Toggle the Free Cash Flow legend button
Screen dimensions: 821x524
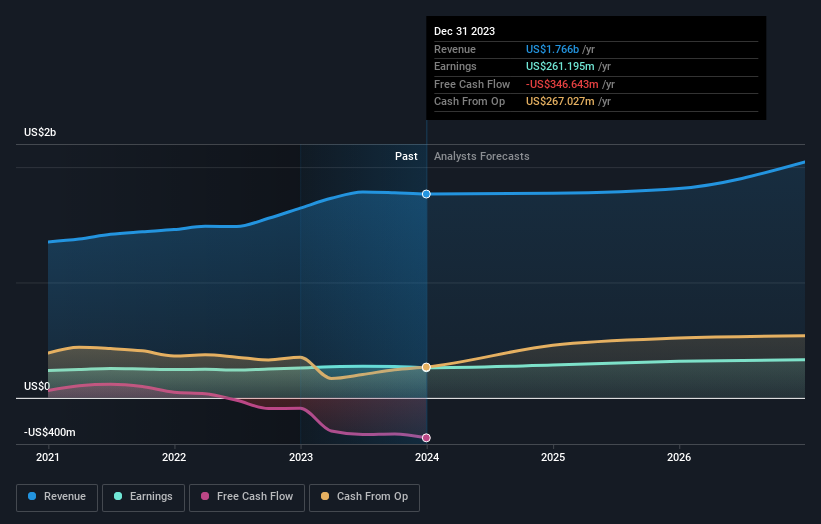(247, 497)
